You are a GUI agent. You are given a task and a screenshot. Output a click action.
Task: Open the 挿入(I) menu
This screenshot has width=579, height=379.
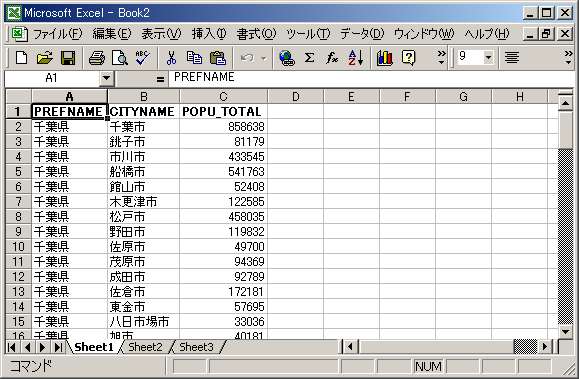[x=209, y=34]
